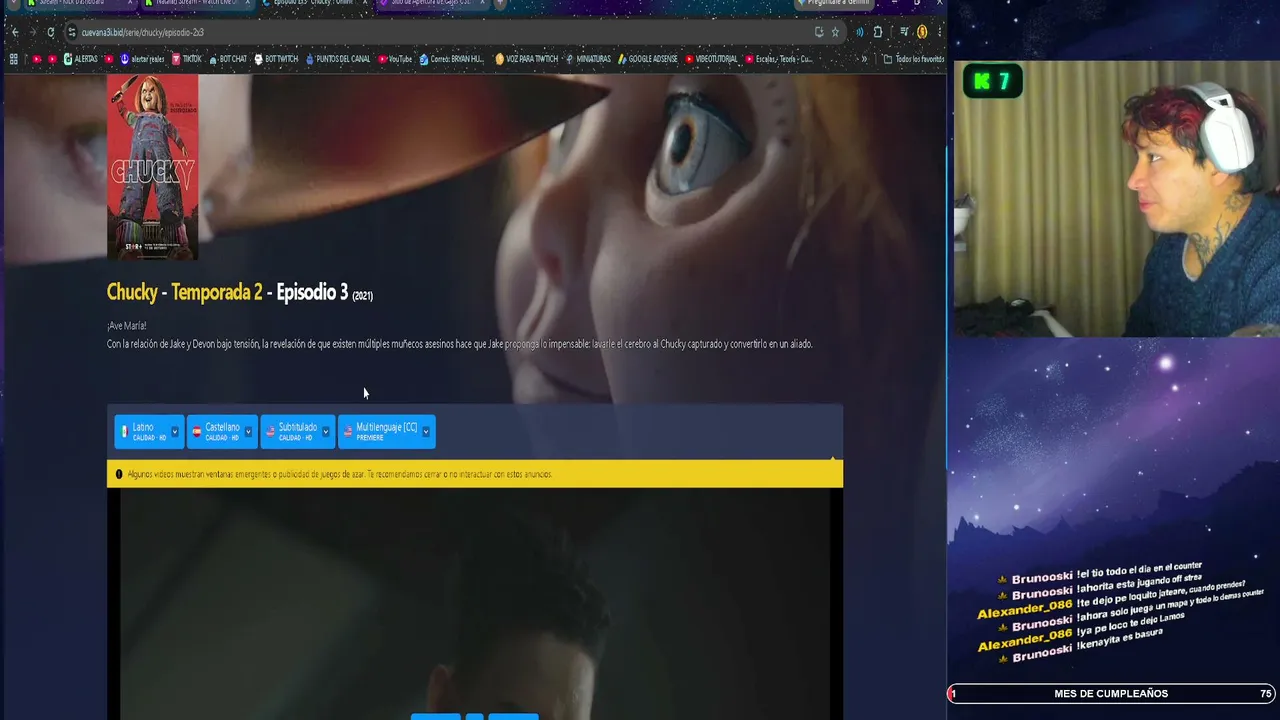Open the ALERTAS bookmark
Viewport: 1280px width, 720px height.
(80, 59)
